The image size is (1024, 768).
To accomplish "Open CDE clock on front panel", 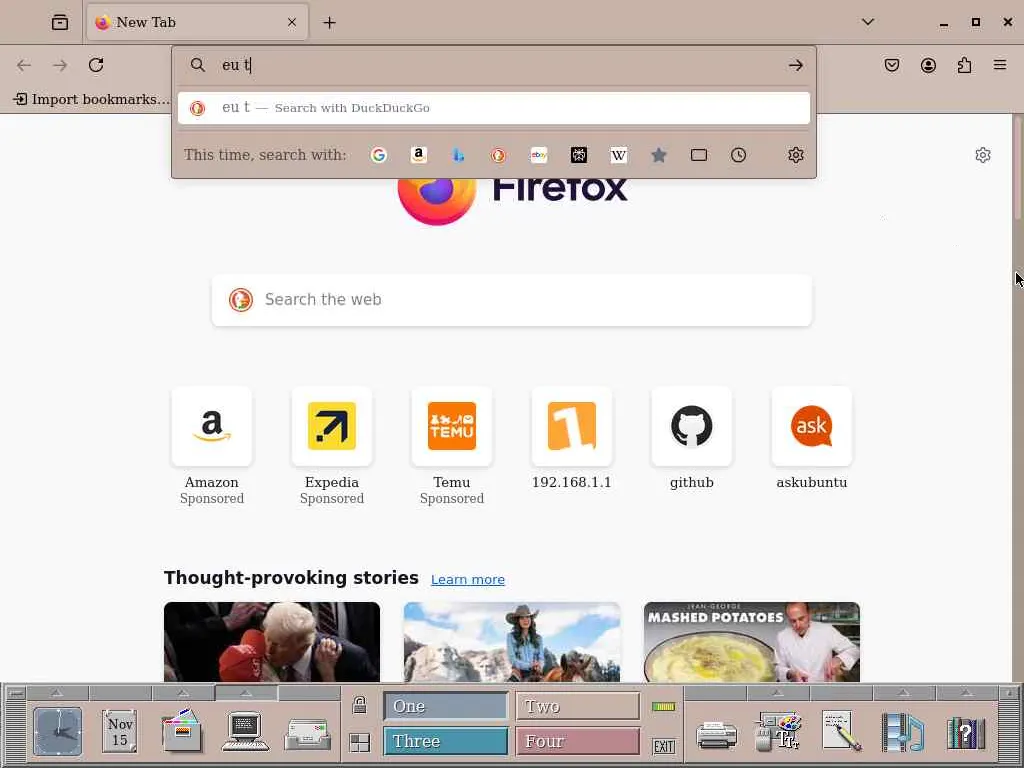I will coord(57,731).
